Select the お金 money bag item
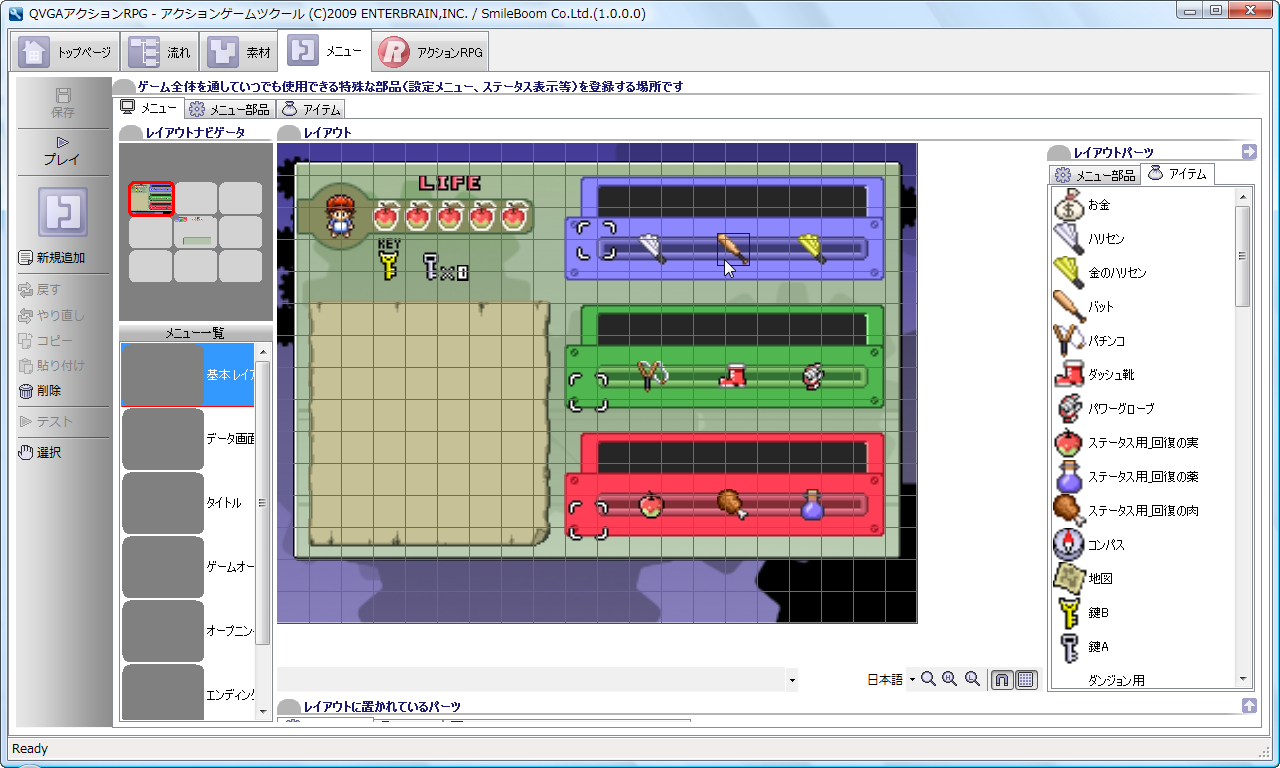Image resolution: width=1280 pixels, height=768 pixels. 1070,205
